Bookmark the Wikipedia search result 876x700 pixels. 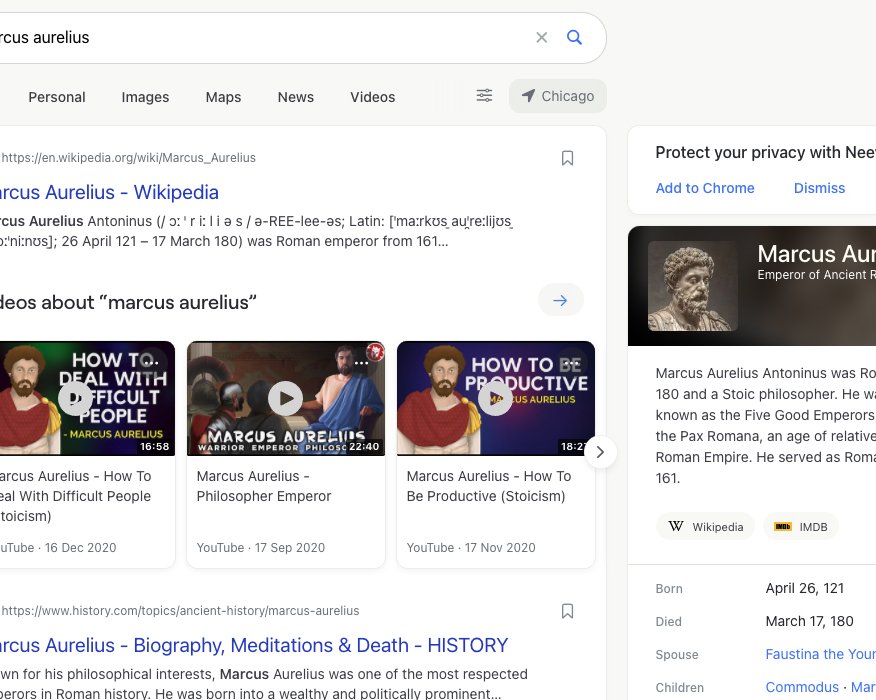[567, 158]
